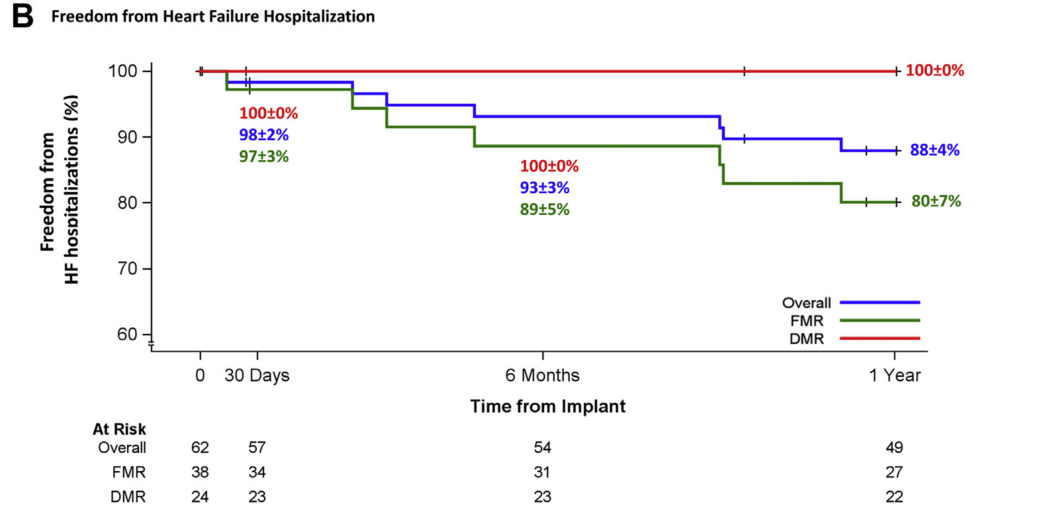Click the 89±5% green six-month value
The height and width of the screenshot is (525, 1048).
(544, 210)
